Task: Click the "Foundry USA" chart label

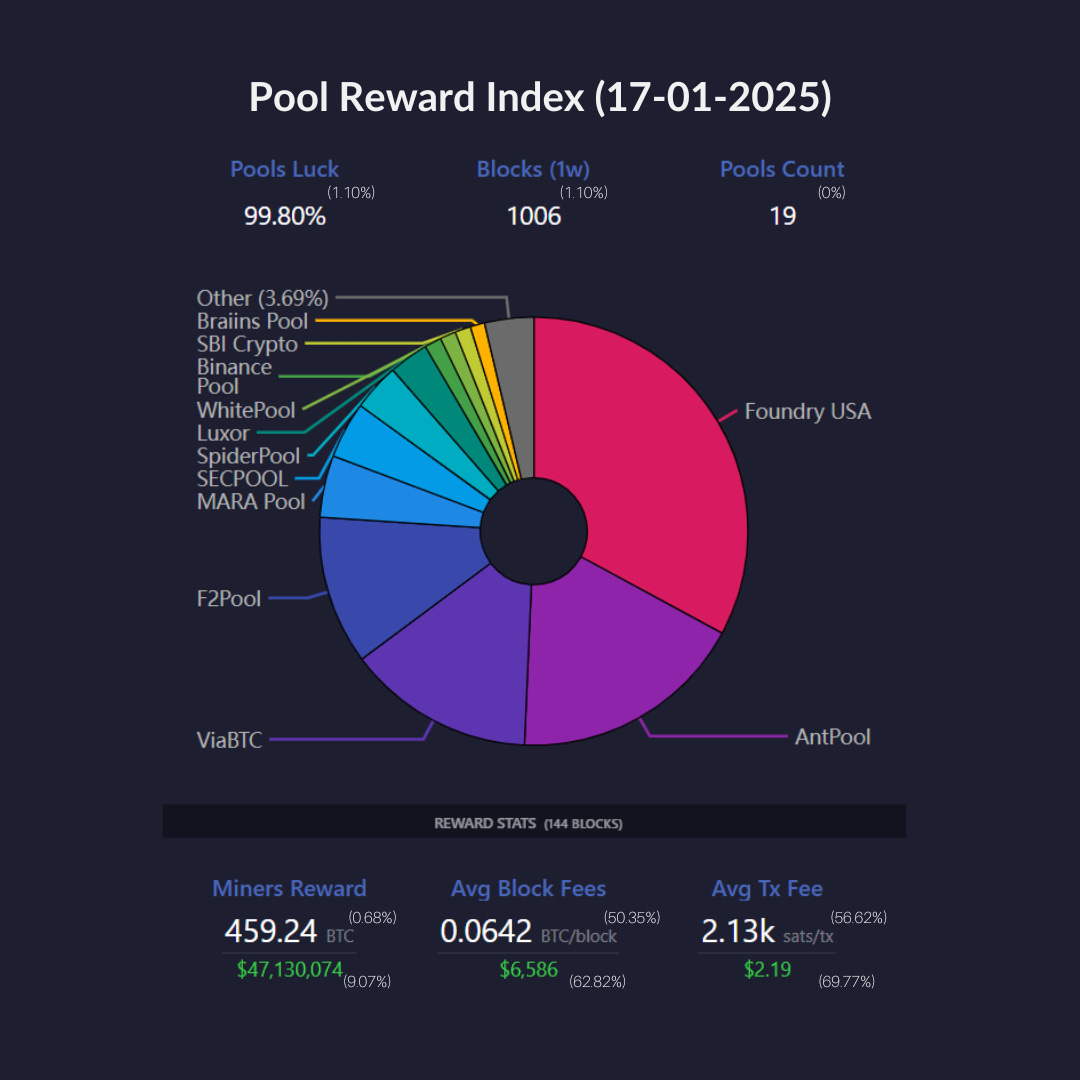Action: [808, 411]
